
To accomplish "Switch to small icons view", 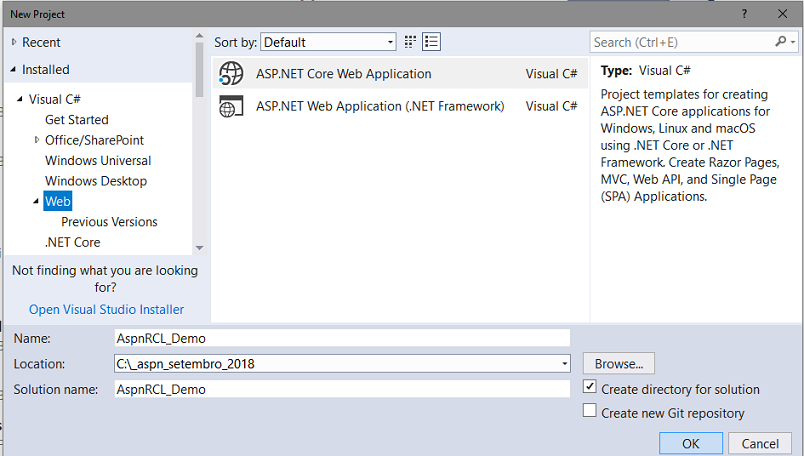I will click(x=410, y=42).
